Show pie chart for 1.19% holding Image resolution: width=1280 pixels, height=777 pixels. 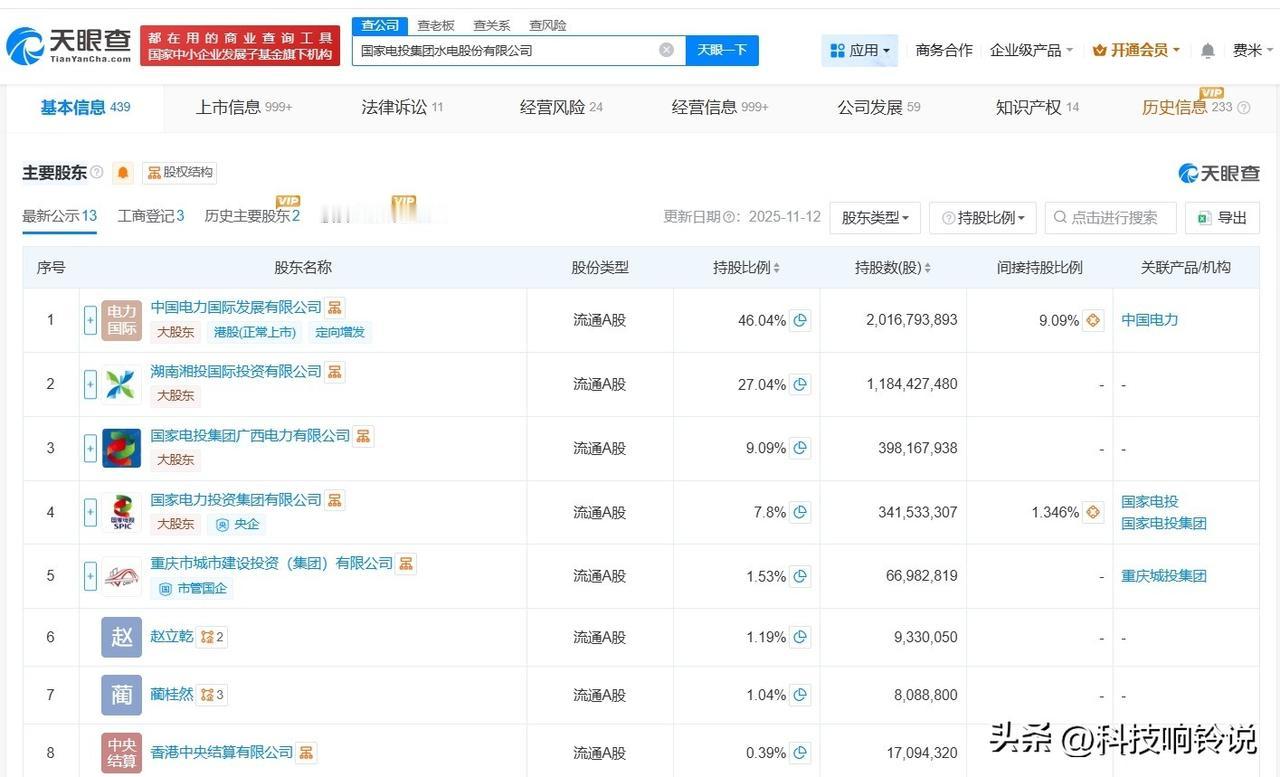pyautogui.click(x=800, y=637)
